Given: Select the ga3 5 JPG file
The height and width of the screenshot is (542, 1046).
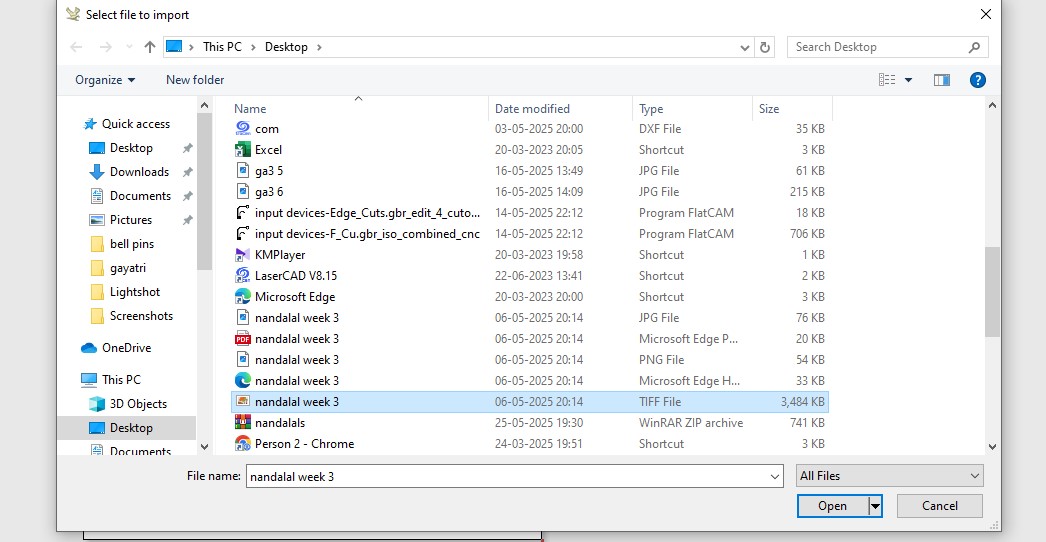Looking at the screenshot, I should (530, 171).
